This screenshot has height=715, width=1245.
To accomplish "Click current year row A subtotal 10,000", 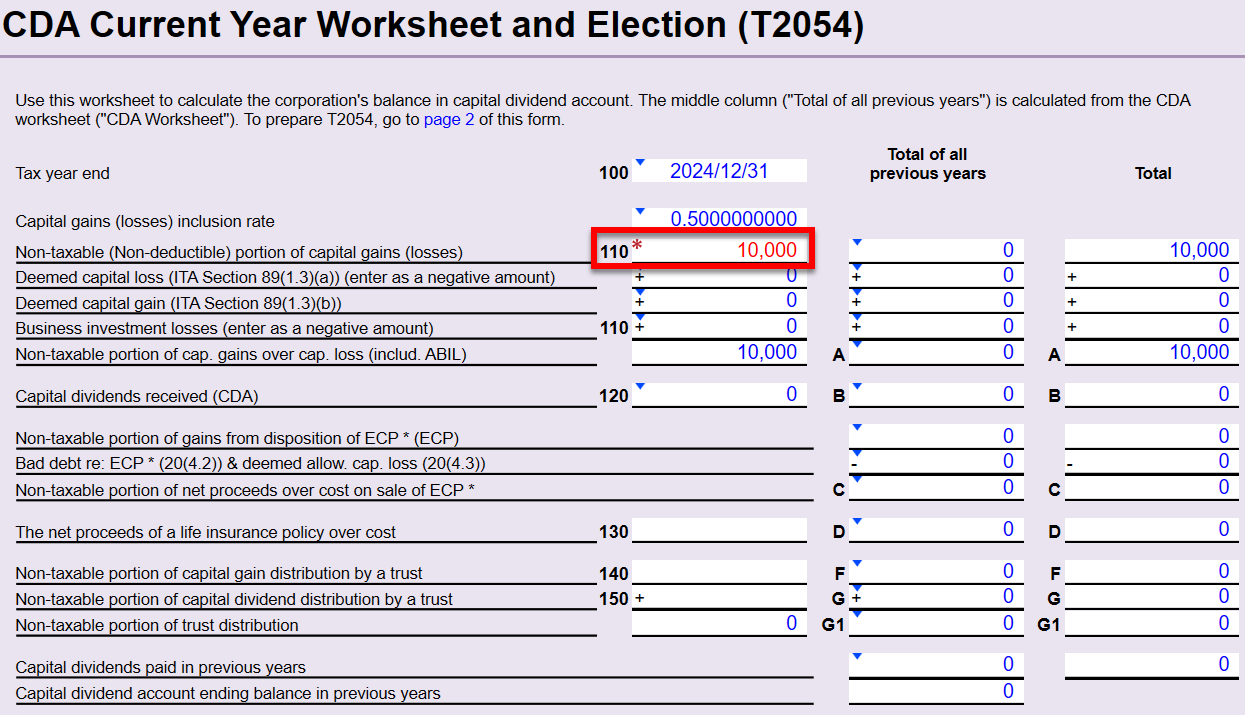I will coord(719,352).
